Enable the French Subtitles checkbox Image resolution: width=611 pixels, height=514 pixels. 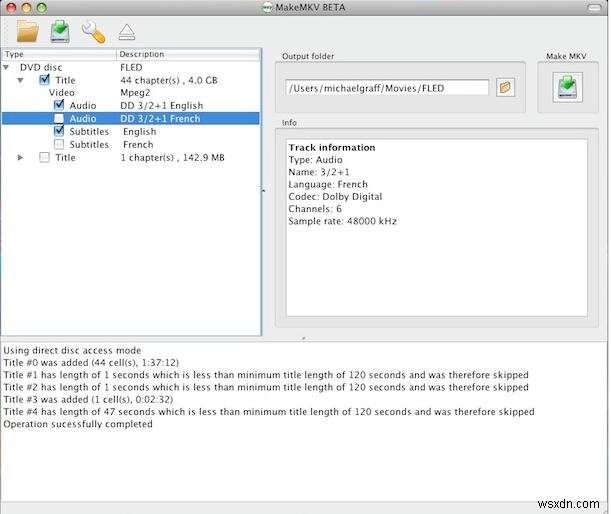point(59,144)
